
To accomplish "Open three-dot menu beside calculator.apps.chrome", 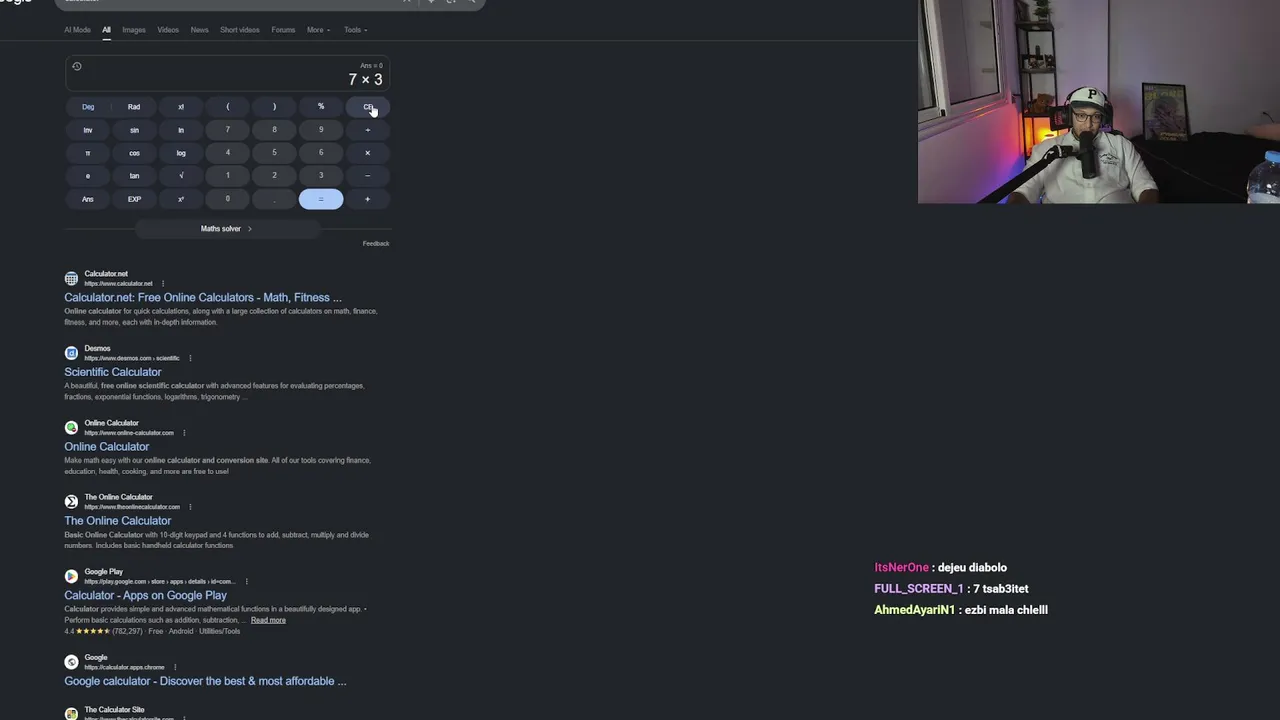I will (175, 667).
